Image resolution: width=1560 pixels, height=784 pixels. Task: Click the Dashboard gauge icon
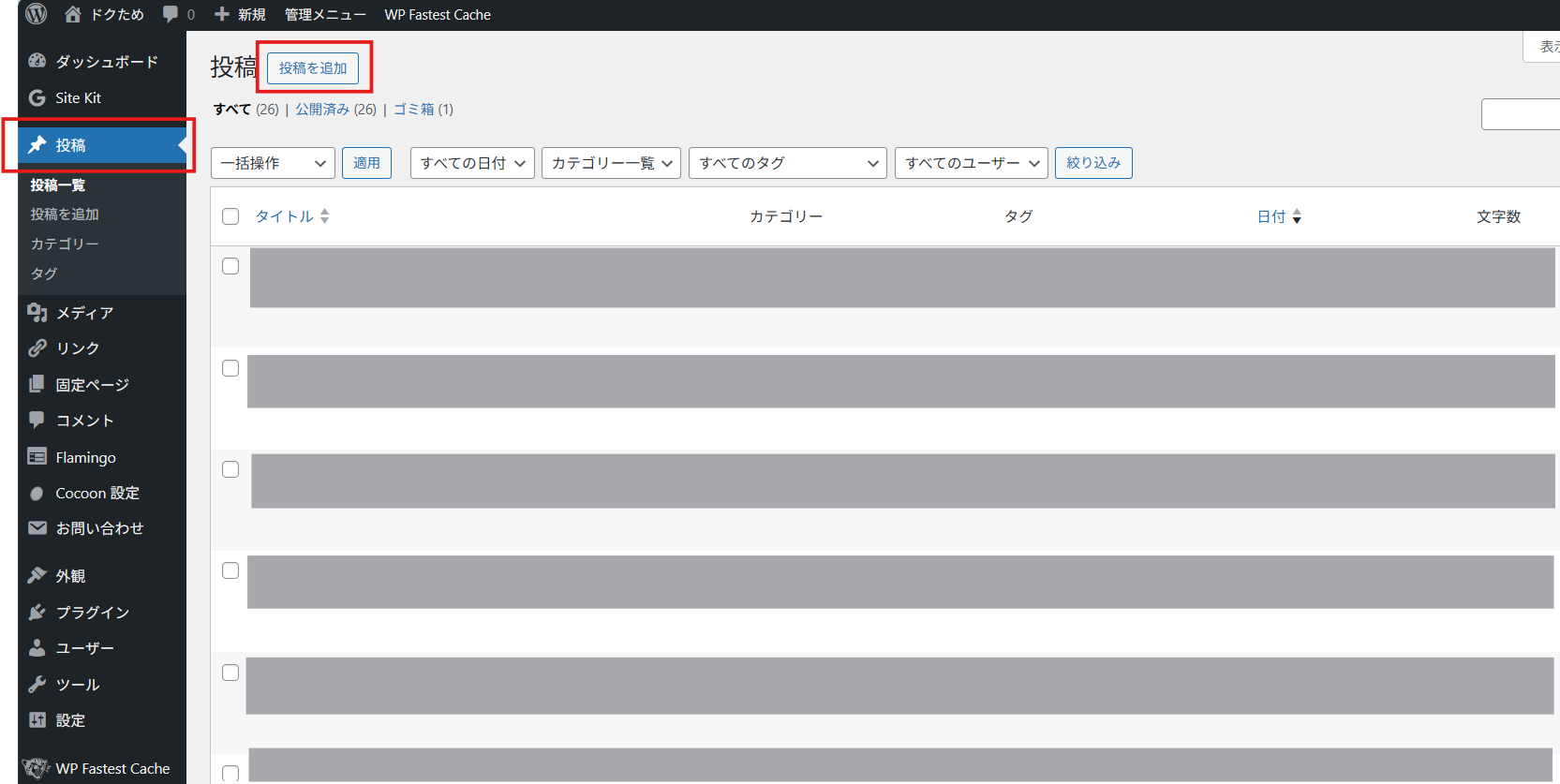[37, 61]
